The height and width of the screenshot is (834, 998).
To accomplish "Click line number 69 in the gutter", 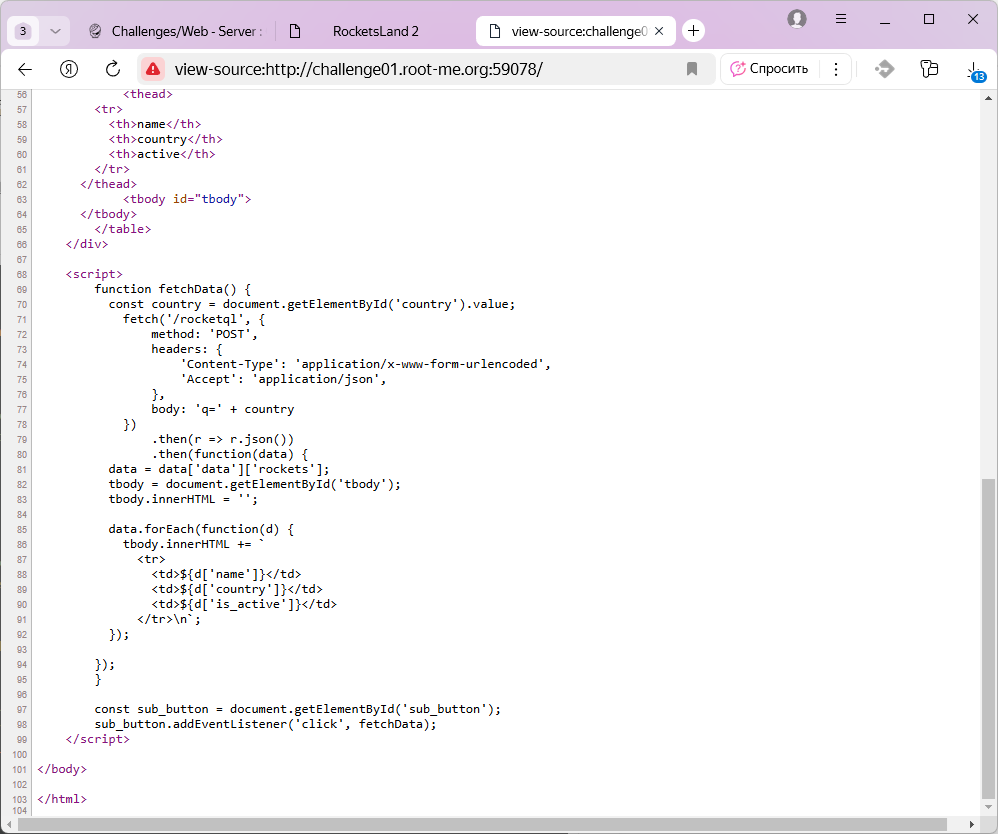I will [x=22, y=290].
